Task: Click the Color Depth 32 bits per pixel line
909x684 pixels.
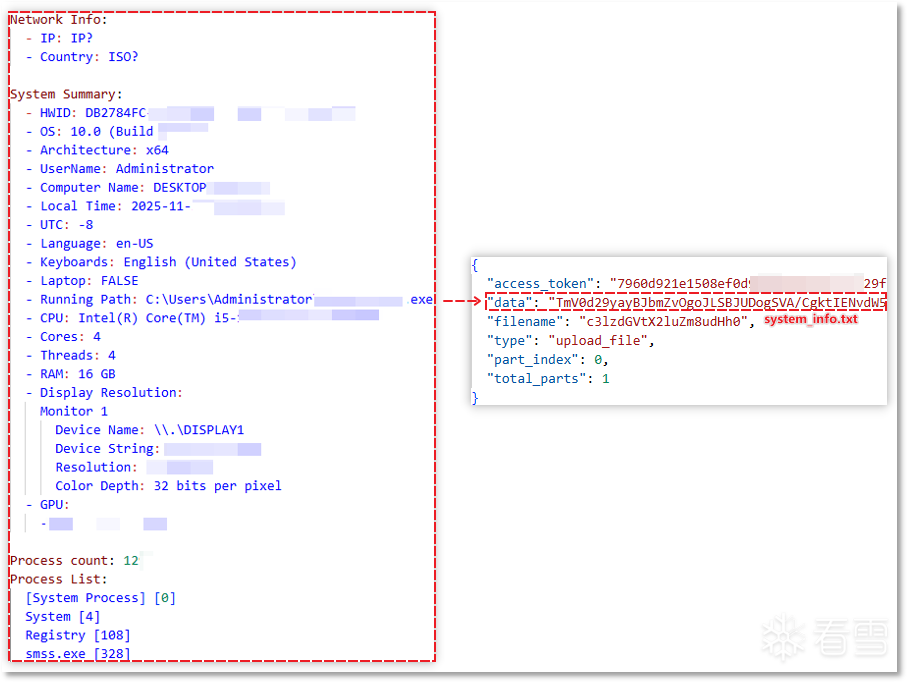Action: (168, 486)
